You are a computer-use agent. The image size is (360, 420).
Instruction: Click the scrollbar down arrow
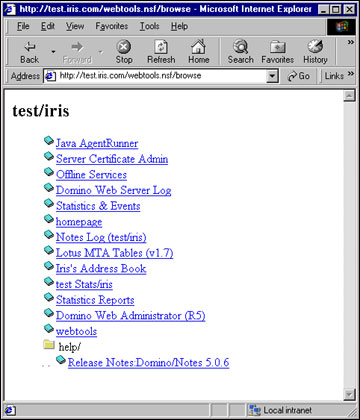coord(349,394)
